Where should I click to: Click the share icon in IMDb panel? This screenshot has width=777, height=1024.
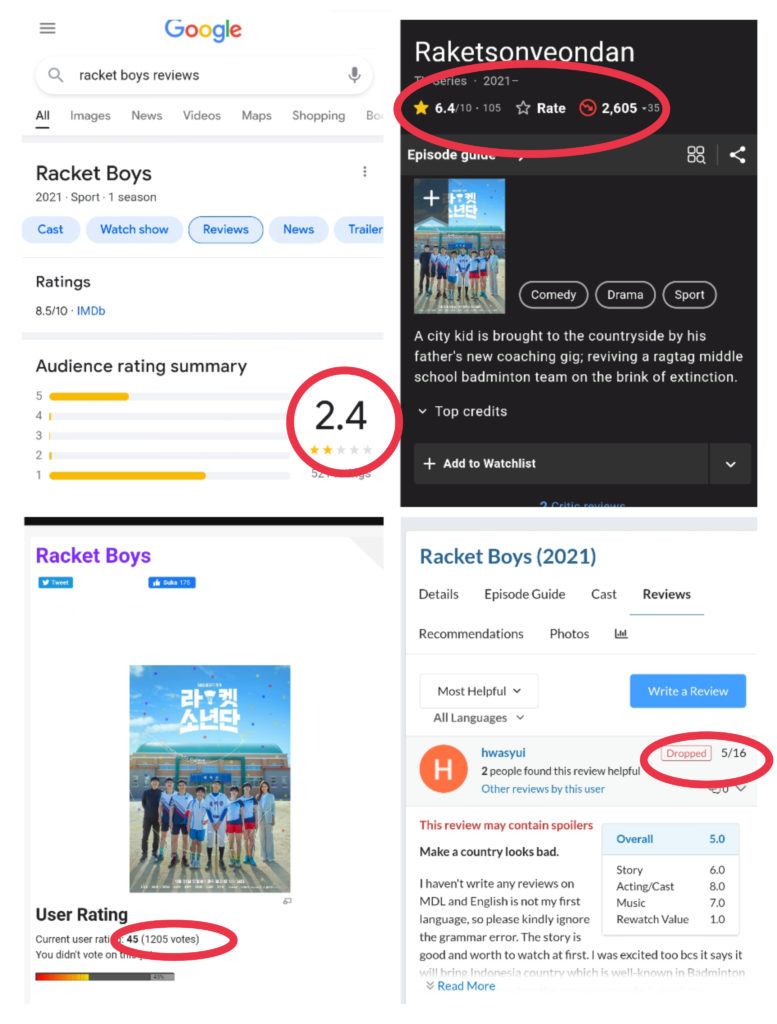[737, 155]
